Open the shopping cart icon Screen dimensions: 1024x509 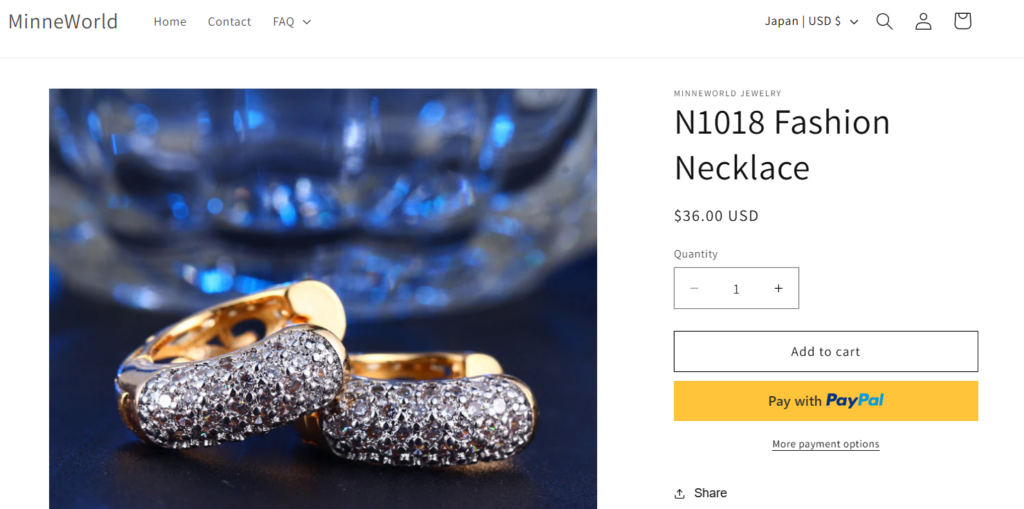click(962, 21)
